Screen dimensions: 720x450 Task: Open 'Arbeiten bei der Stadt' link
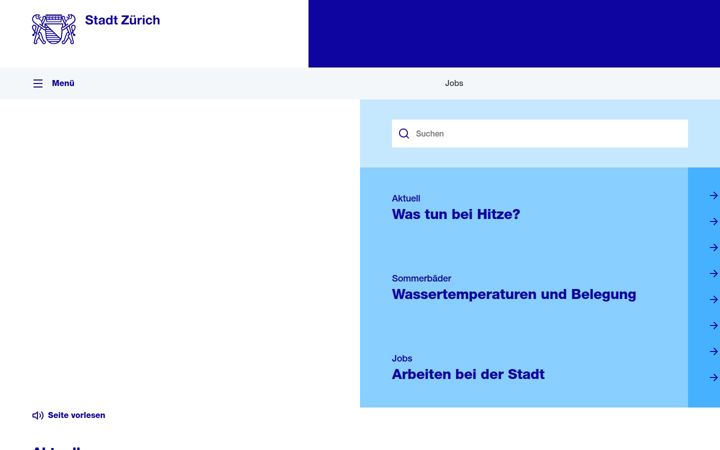[468, 374]
